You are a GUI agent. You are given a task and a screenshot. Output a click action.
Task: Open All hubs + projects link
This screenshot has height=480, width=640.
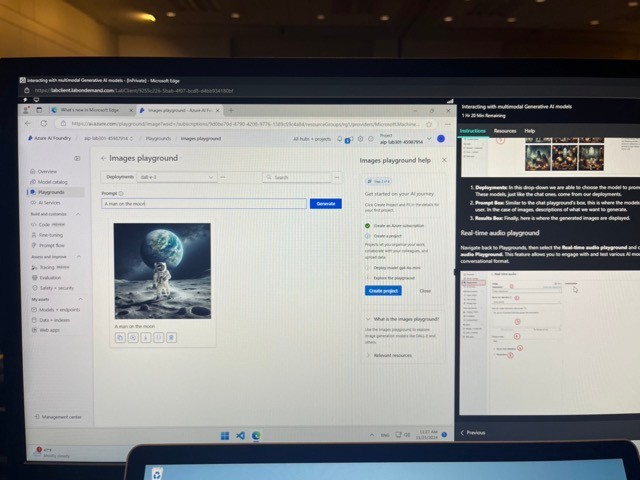312,139
